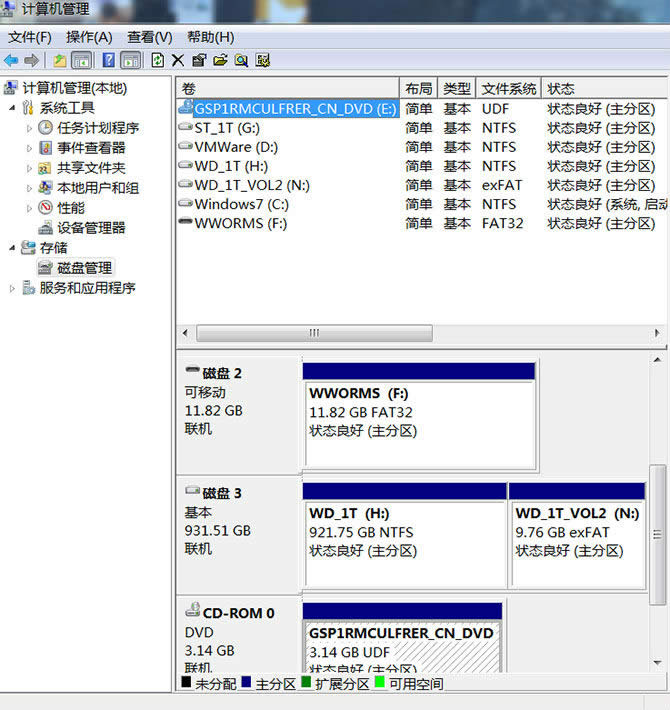Click the Back arrow in the toolbar
The width and height of the screenshot is (670, 710).
(11, 60)
